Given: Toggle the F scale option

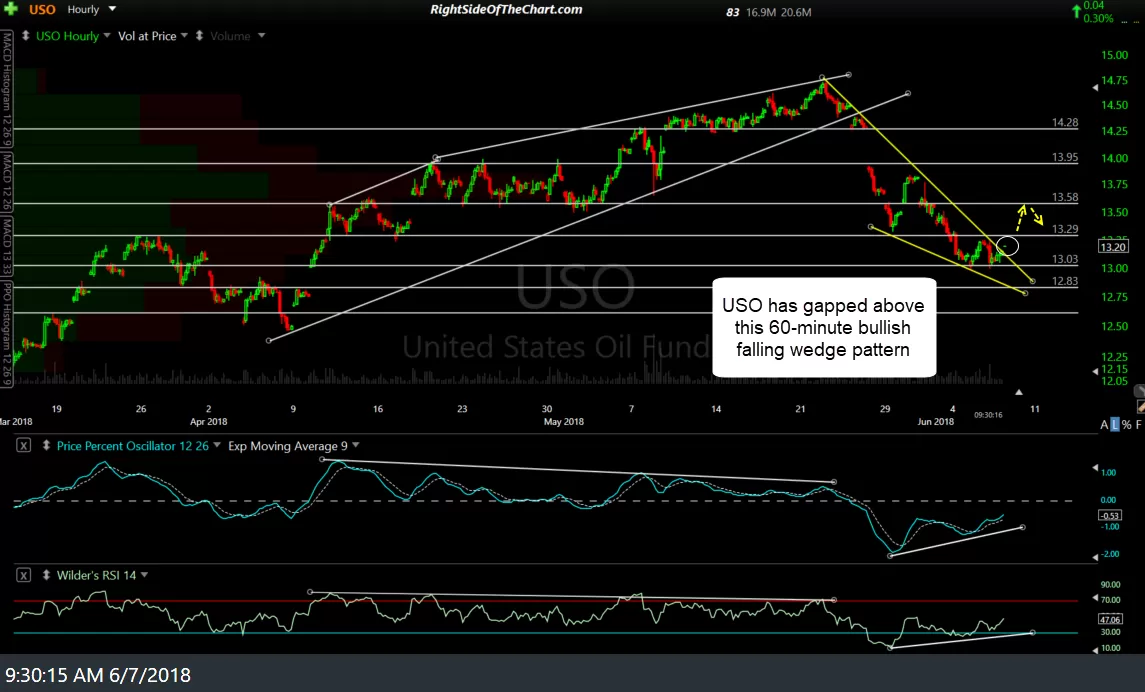Looking at the screenshot, I should [x=1138, y=424].
